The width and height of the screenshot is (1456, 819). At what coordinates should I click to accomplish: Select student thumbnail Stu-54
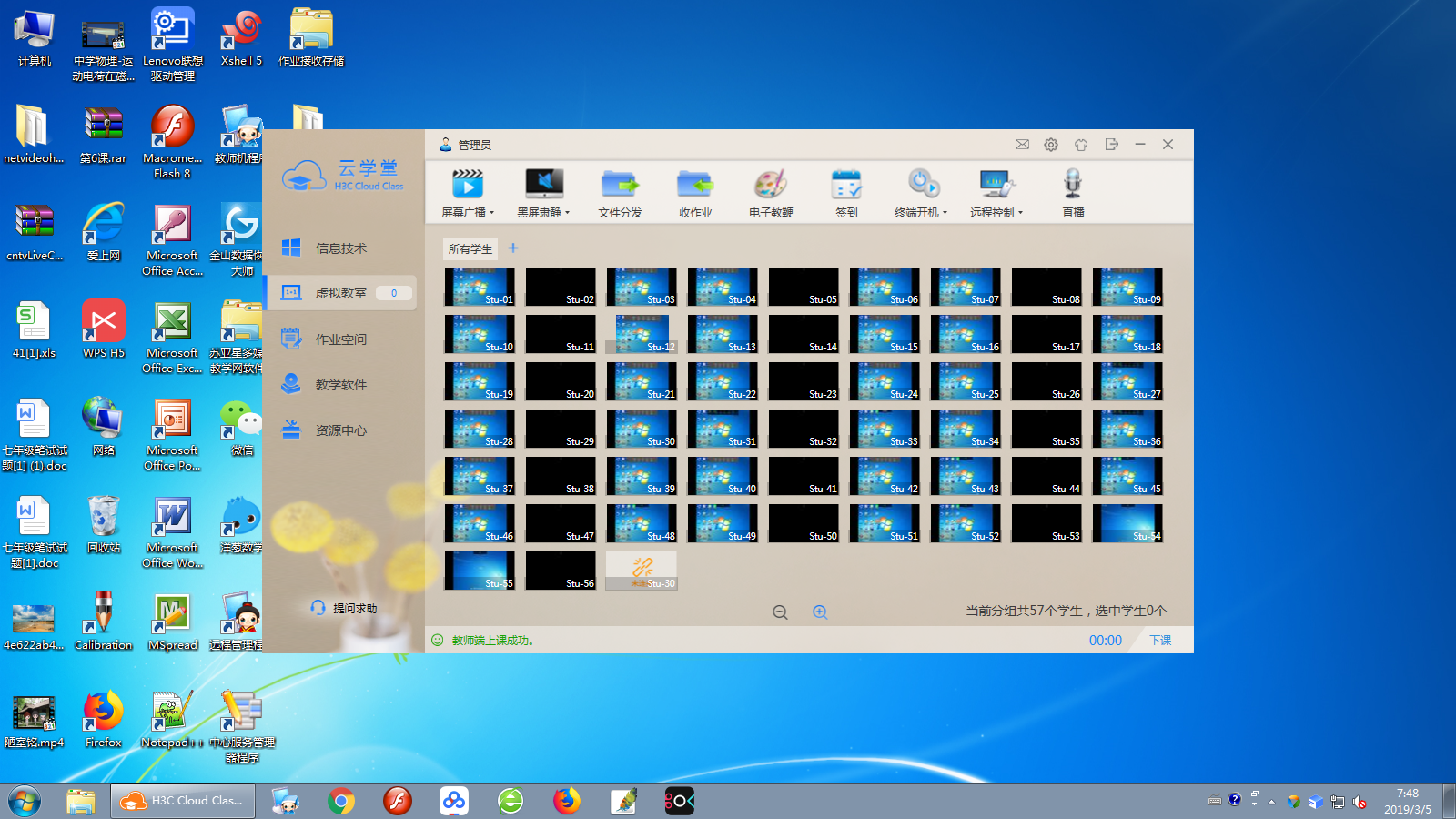coord(1127,523)
